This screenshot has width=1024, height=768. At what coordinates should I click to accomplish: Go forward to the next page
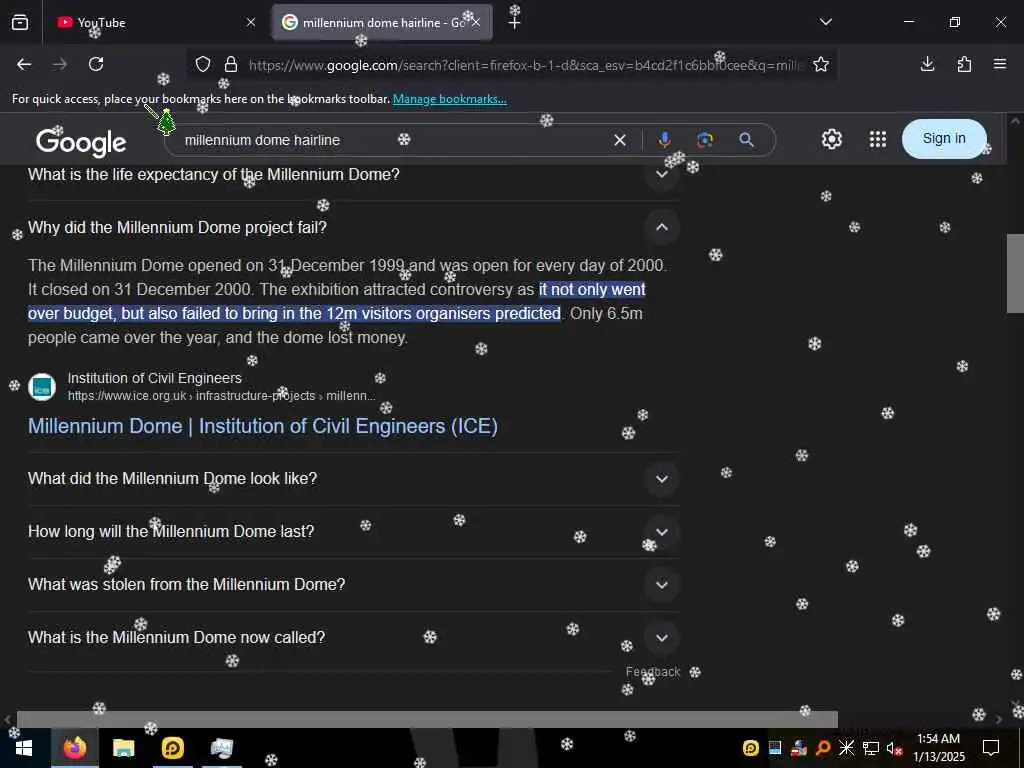click(x=60, y=64)
